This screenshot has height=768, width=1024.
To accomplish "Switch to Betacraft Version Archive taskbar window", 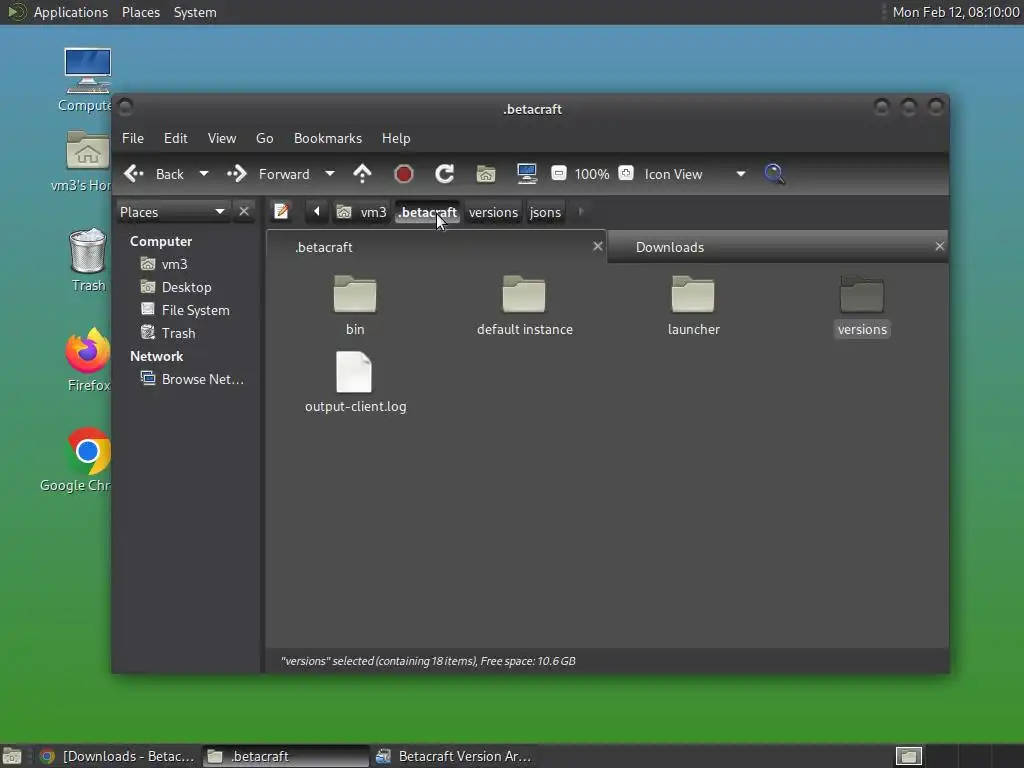I will pyautogui.click(x=454, y=756).
